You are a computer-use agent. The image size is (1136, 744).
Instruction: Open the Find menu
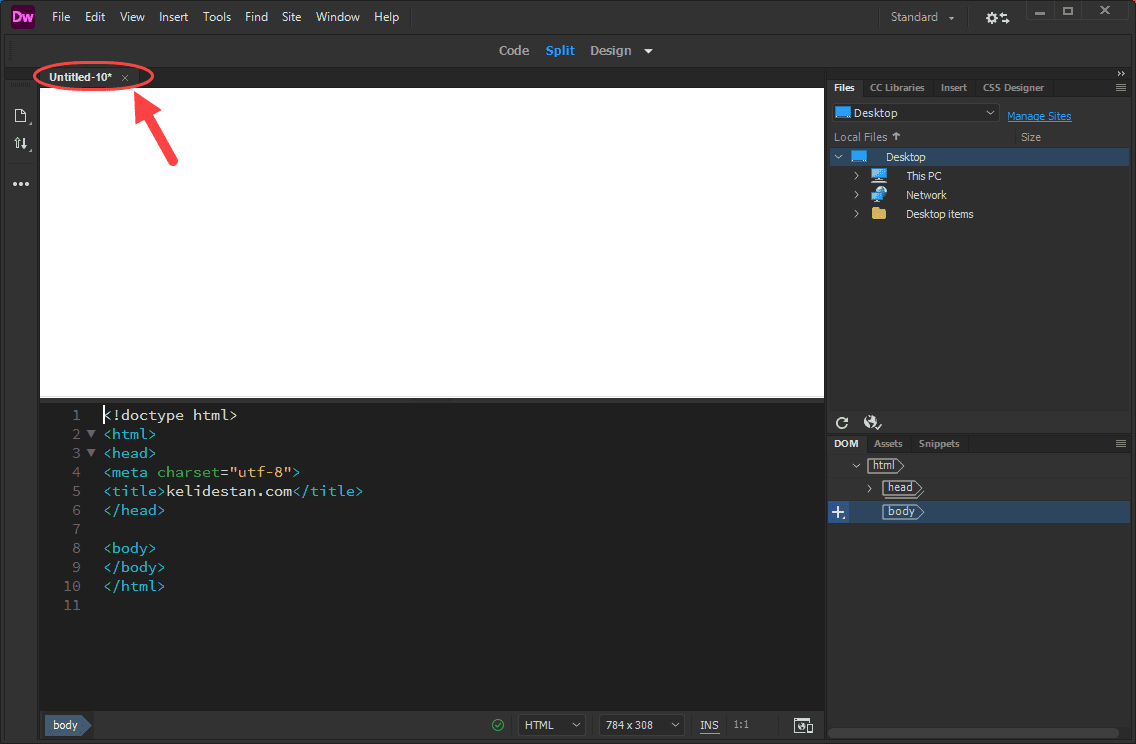pyautogui.click(x=256, y=17)
